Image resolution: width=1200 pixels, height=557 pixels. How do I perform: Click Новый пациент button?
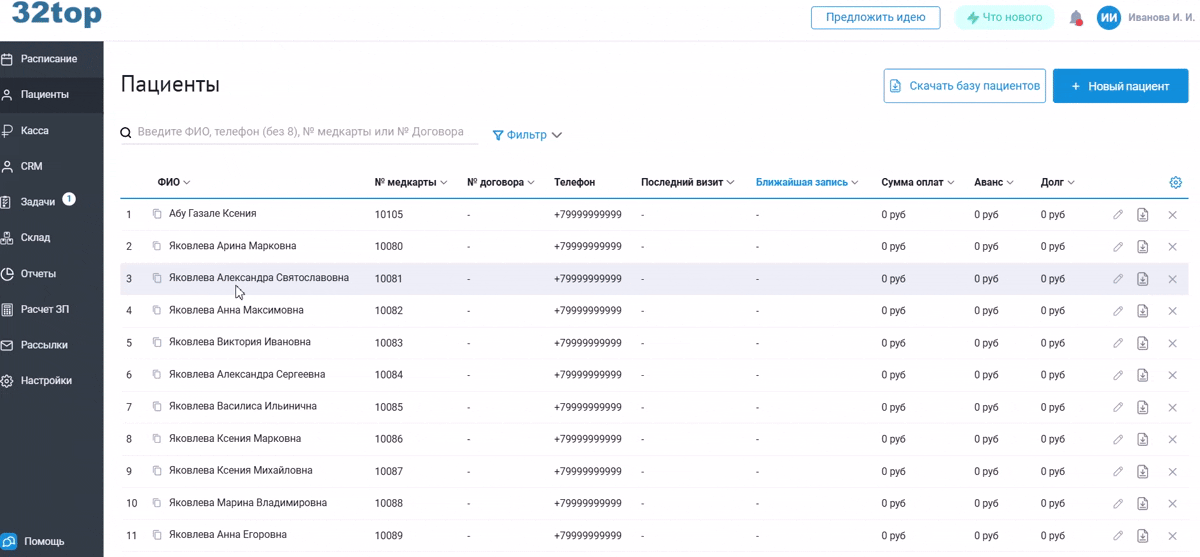tap(1120, 86)
